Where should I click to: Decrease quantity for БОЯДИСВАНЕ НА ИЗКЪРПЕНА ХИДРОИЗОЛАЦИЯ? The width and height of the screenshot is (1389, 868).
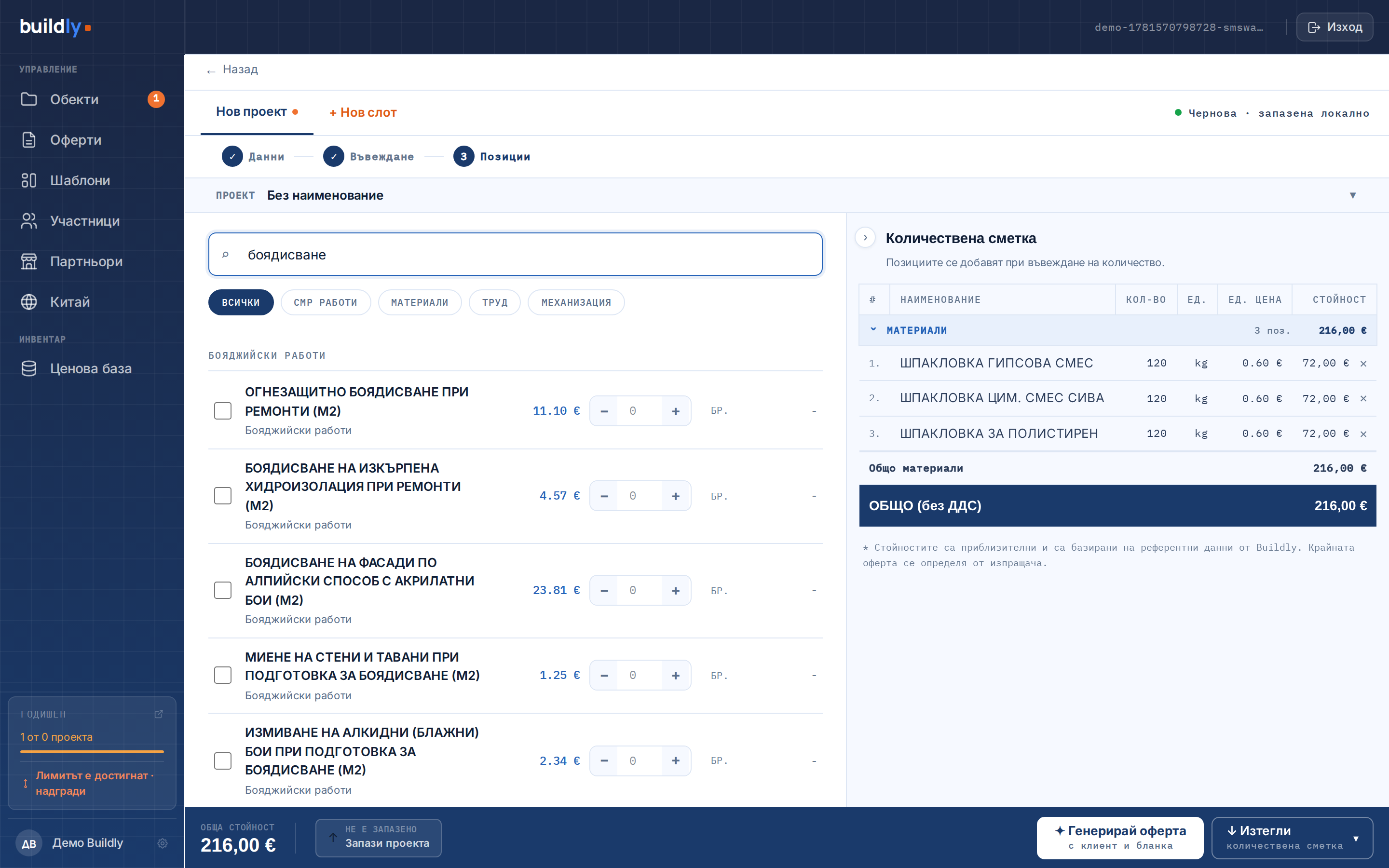coord(604,496)
